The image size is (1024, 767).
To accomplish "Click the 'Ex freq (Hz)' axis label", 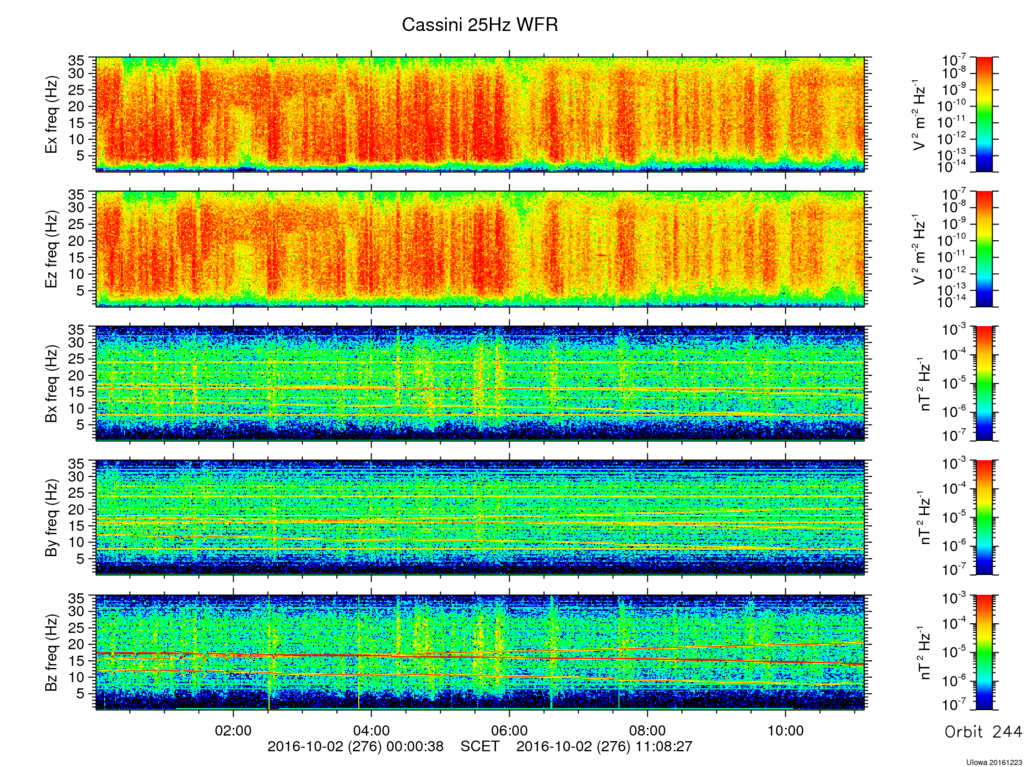I will (52, 114).
